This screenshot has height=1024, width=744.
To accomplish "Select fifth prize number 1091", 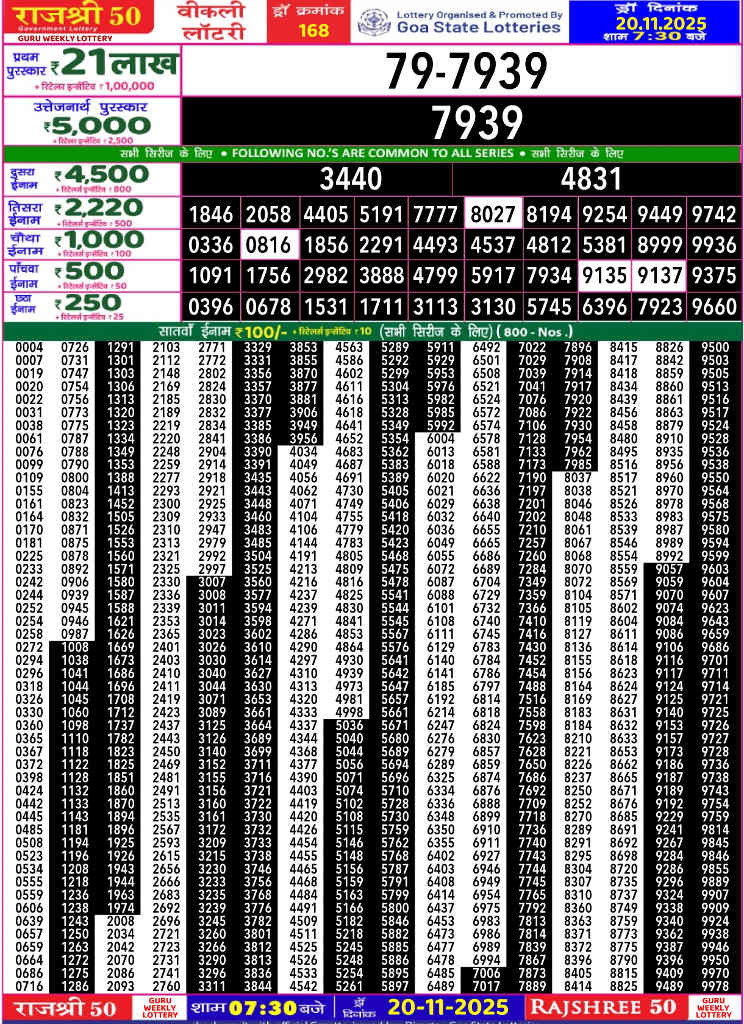I will (210, 276).
